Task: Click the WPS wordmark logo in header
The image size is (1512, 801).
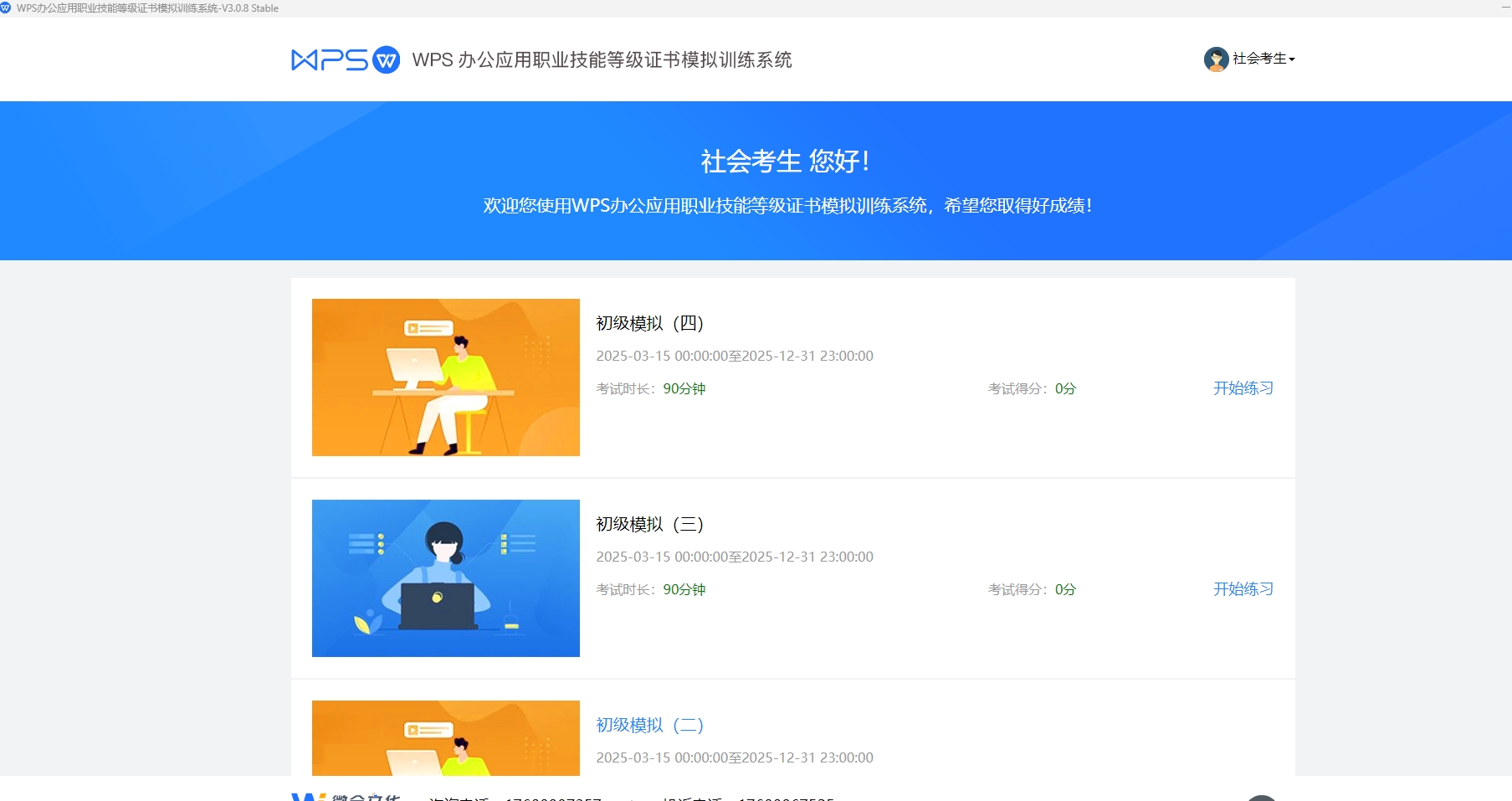Action: pyautogui.click(x=330, y=59)
